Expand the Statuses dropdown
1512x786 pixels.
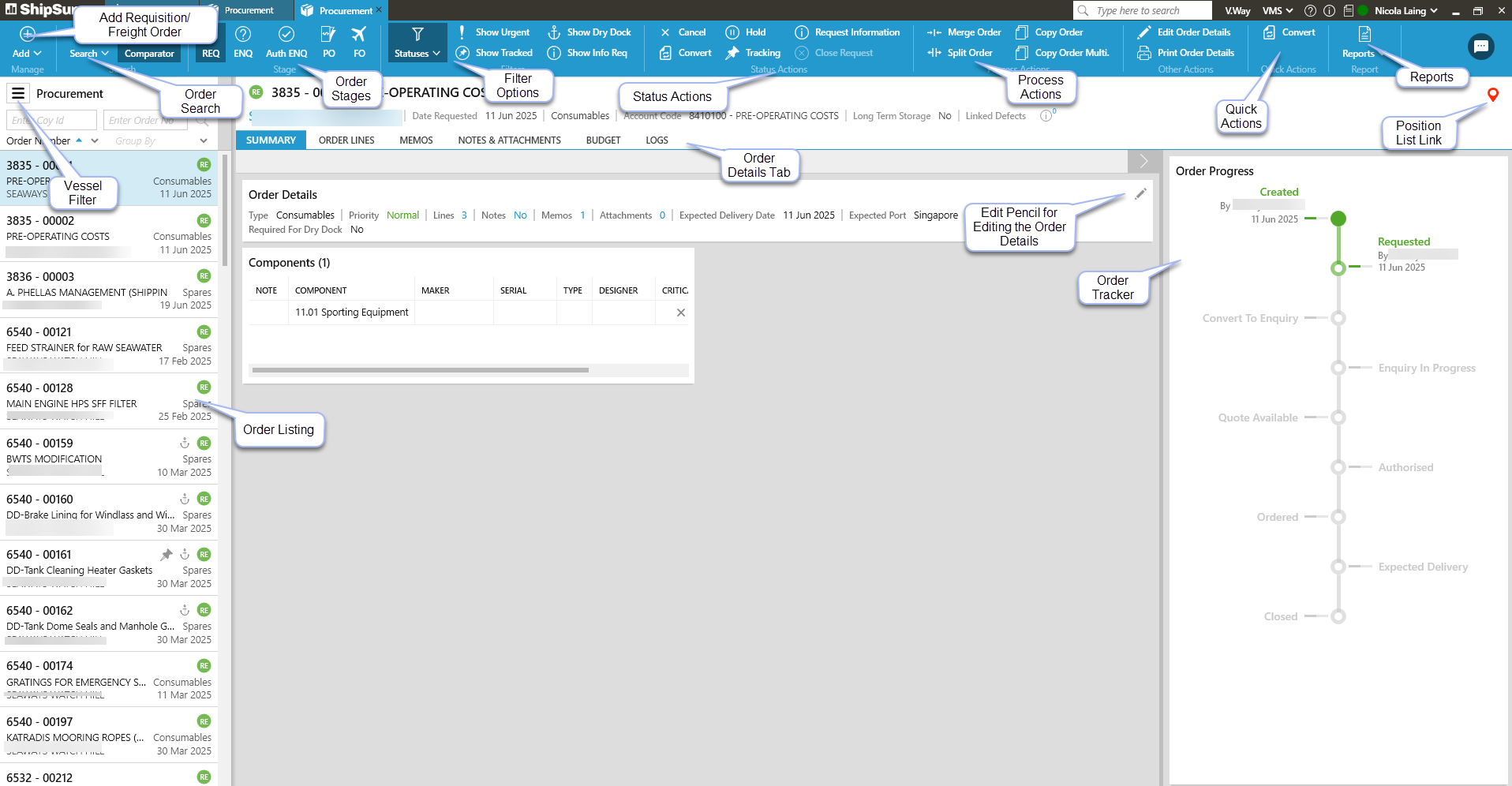pos(417,53)
